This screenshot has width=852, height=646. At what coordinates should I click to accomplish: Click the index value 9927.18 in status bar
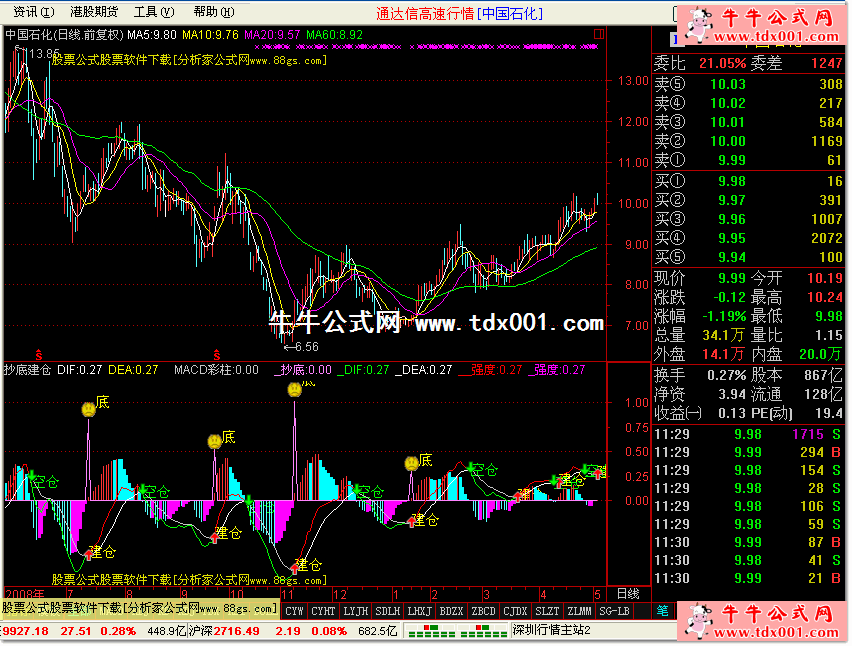click(26, 631)
